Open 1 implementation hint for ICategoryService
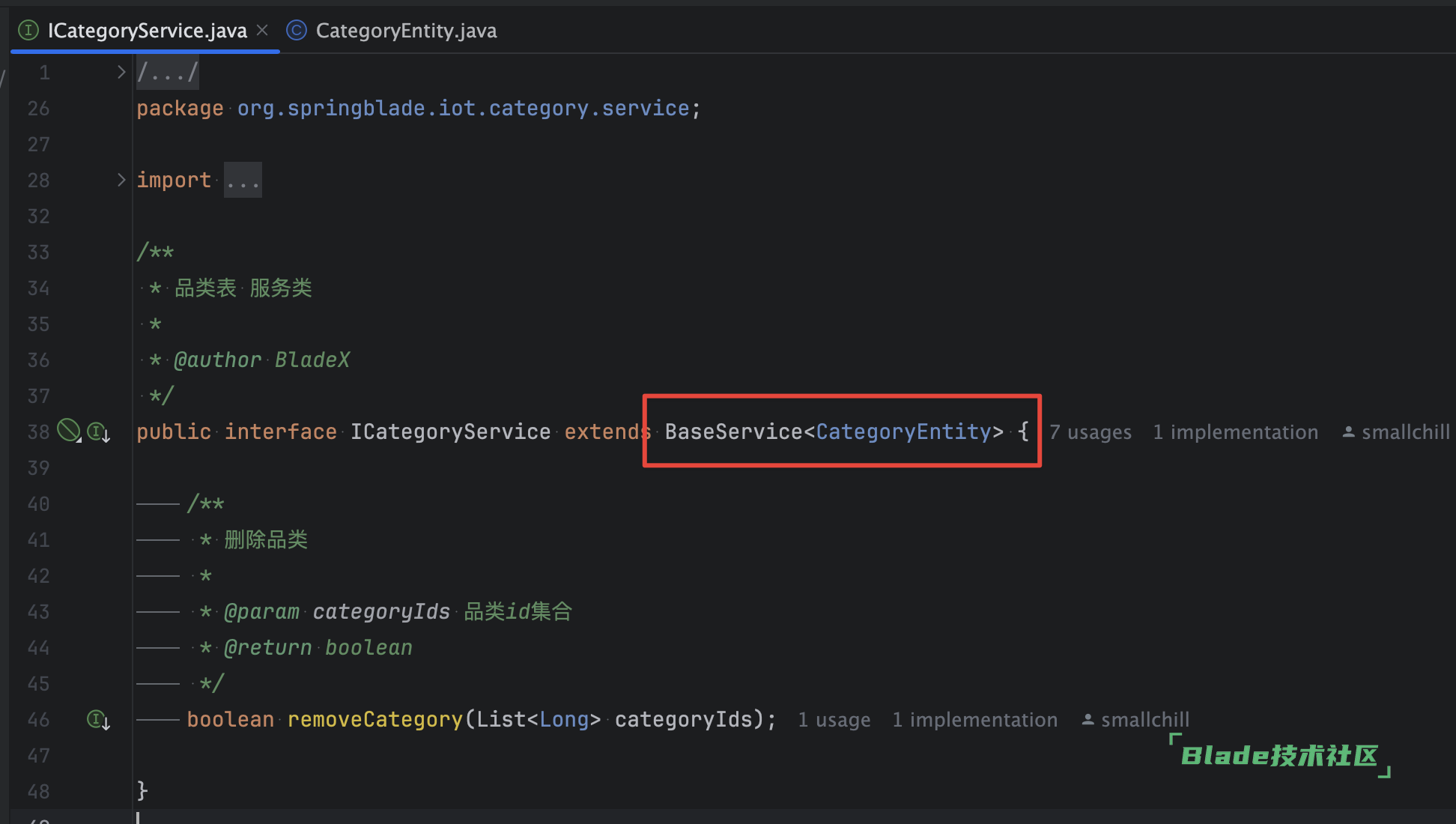This screenshot has width=1456, height=824. pos(1236,432)
